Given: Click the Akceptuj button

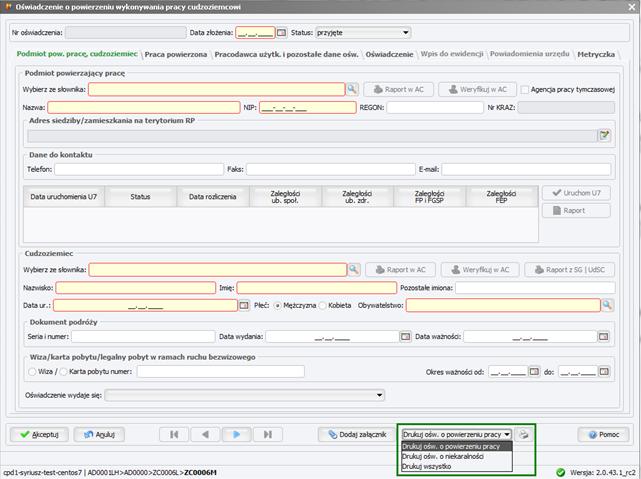Looking at the screenshot, I should coord(39,434).
